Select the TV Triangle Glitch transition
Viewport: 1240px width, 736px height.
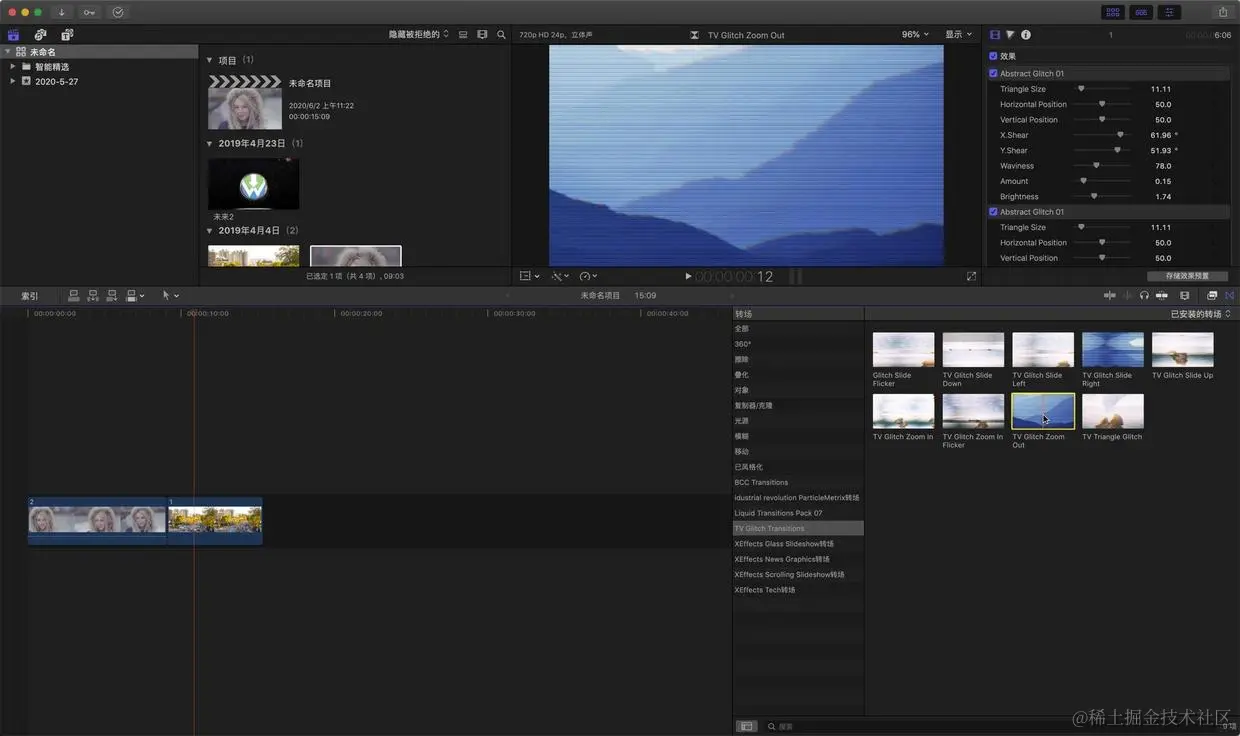1113,411
